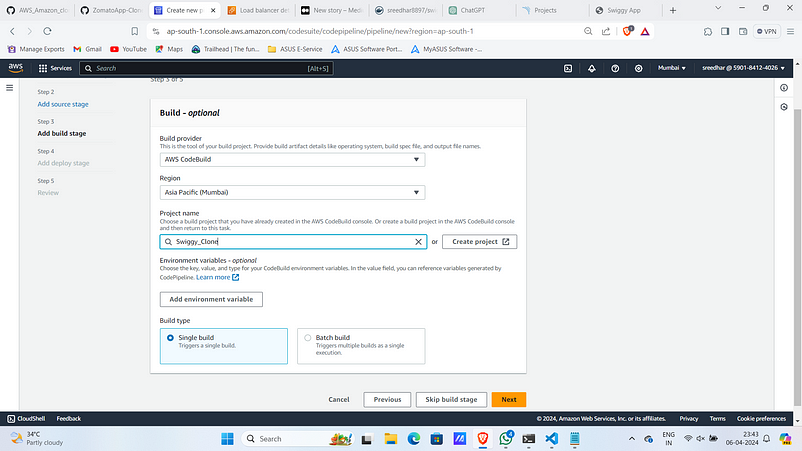This screenshot has width=802, height=451.
Task: Clear the Swiggy_Clone project name field
Action: tap(418, 242)
